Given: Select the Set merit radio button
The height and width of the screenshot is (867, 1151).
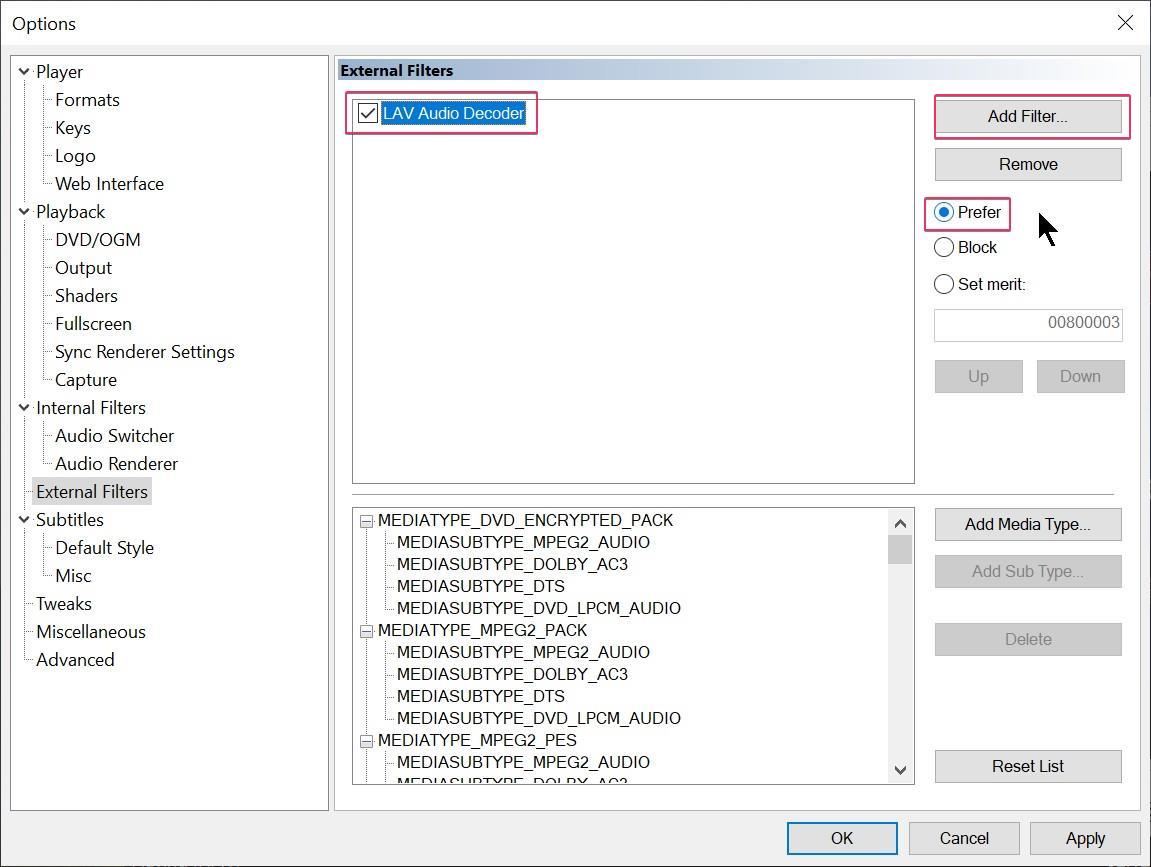Looking at the screenshot, I should click(x=944, y=284).
